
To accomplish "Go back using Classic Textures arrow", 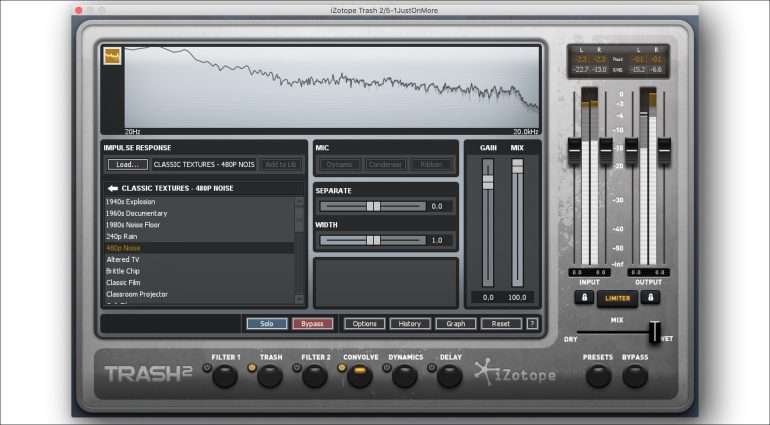I will point(113,188).
